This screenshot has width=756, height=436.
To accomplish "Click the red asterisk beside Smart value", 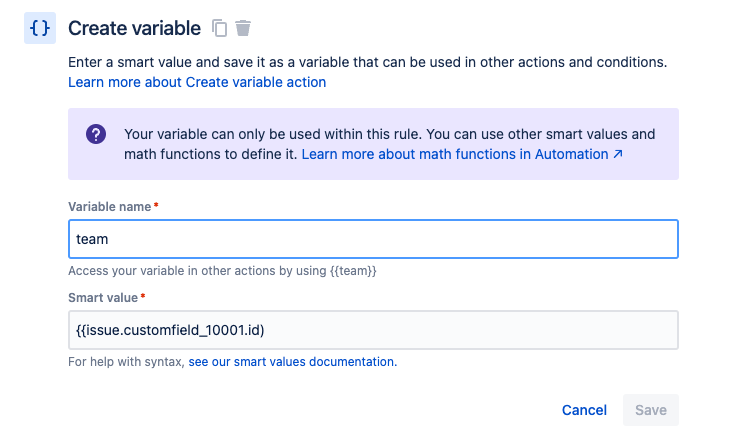I will (143, 297).
